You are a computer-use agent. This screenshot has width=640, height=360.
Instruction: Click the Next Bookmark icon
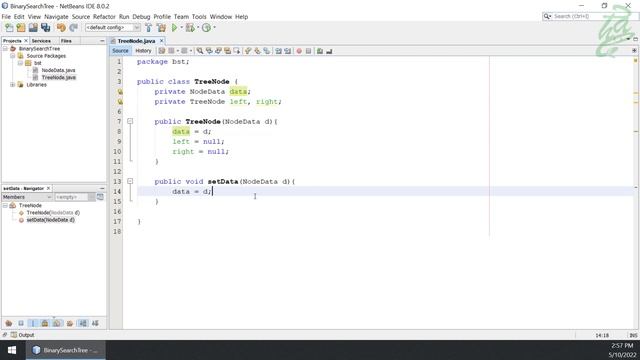(x=257, y=51)
